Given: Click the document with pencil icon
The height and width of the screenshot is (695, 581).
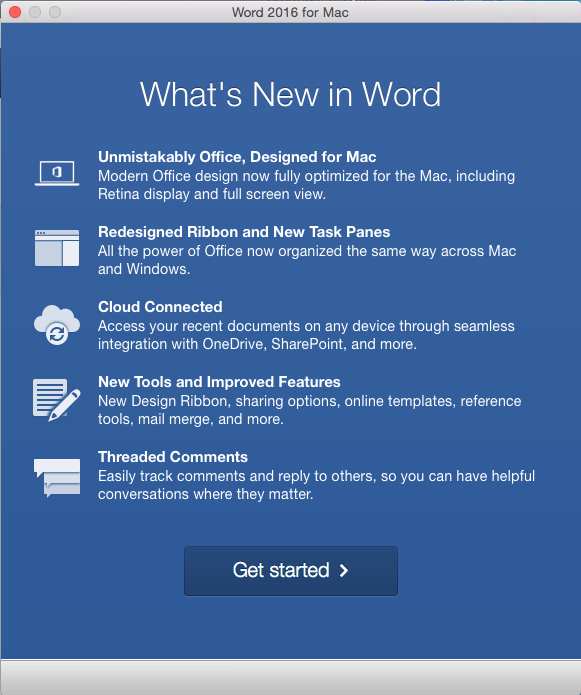Looking at the screenshot, I should click(56, 399).
